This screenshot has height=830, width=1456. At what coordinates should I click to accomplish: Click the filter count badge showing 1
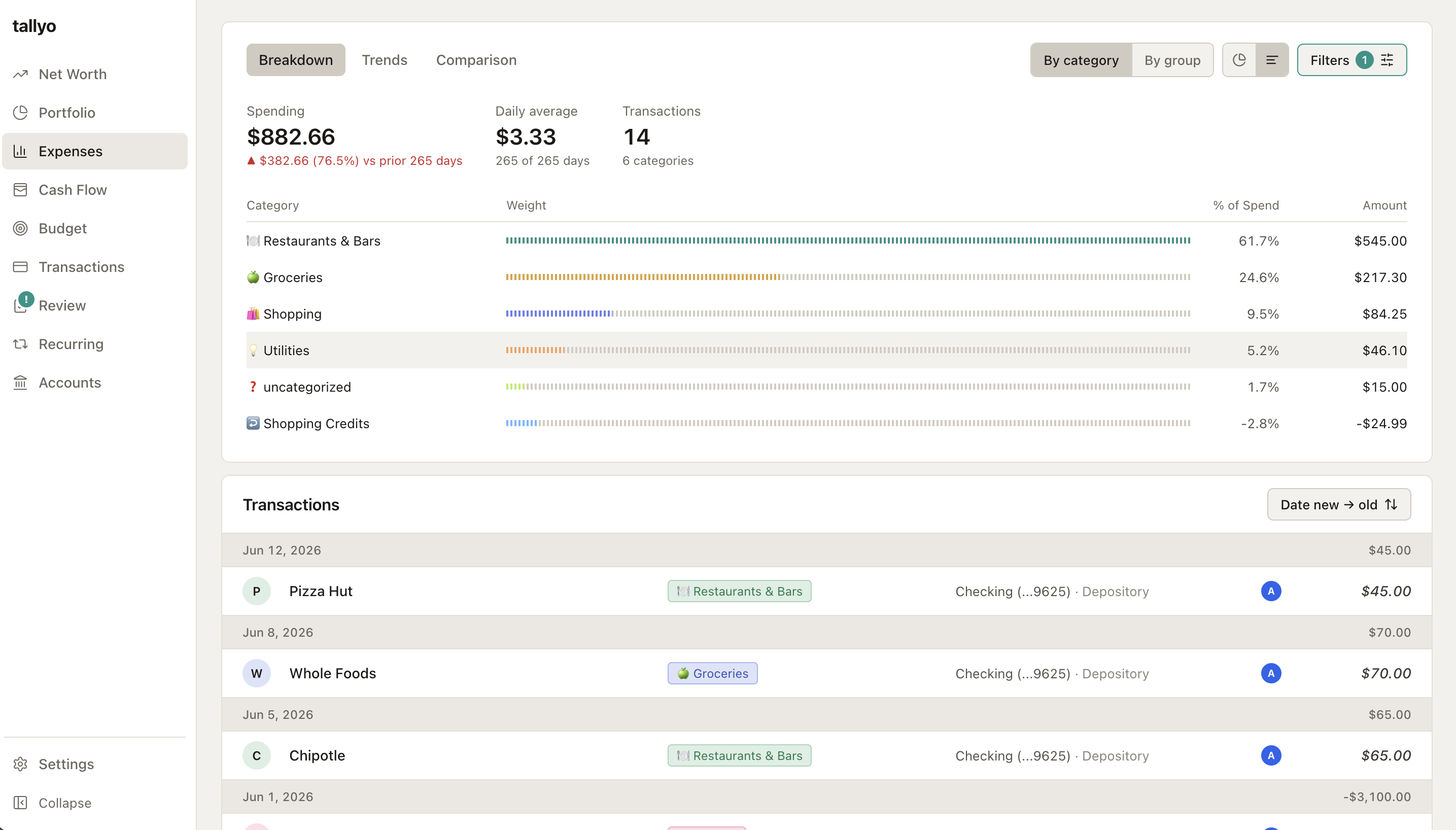click(1364, 60)
